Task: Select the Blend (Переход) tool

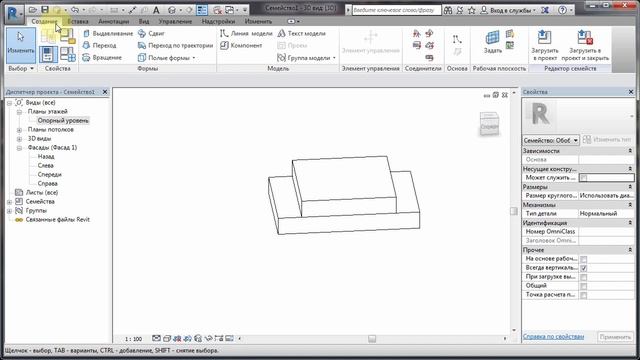Action: pyautogui.click(x=100, y=45)
